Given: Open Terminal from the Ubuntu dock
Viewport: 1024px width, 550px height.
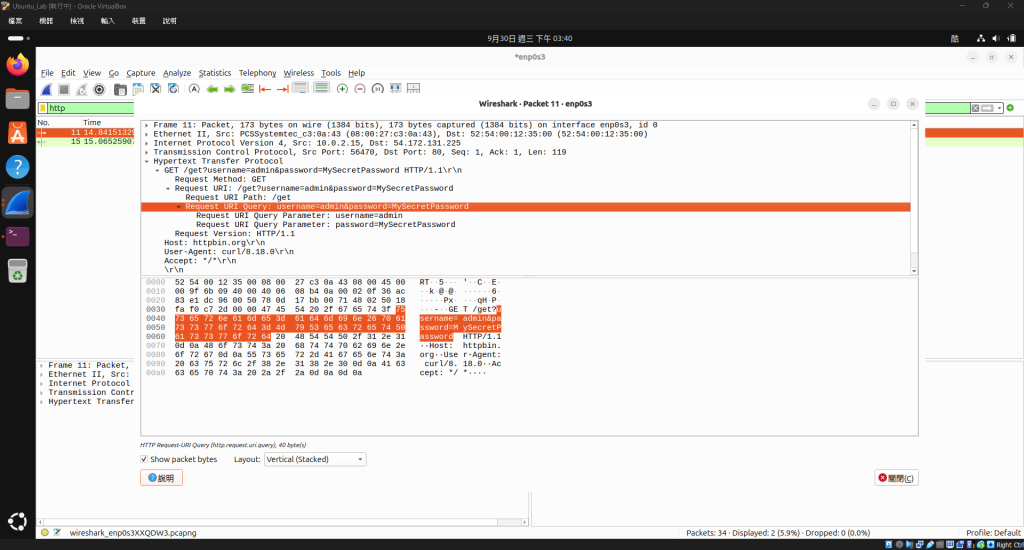Looking at the screenshot, I should pos(18,236).
